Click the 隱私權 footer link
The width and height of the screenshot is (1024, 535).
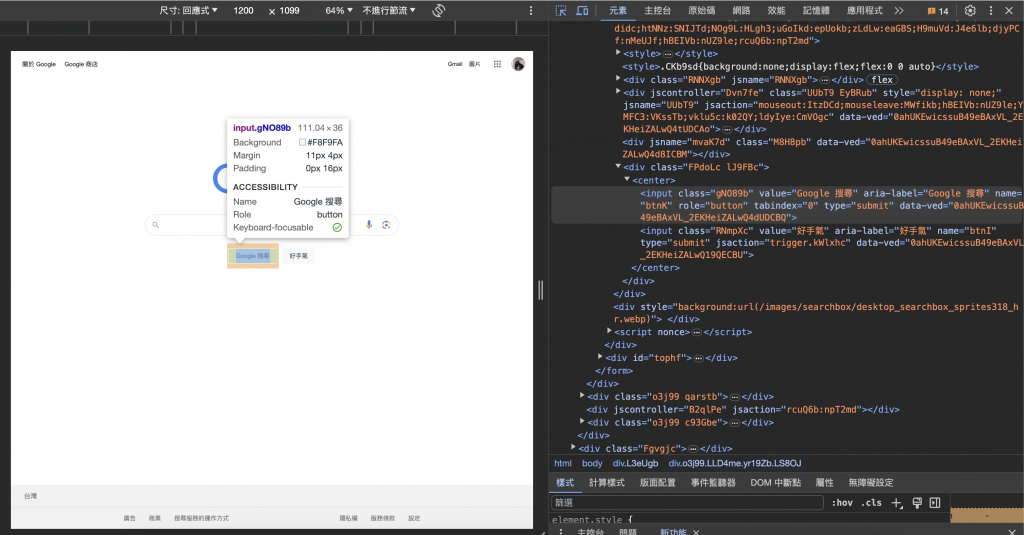coord(348,518)
